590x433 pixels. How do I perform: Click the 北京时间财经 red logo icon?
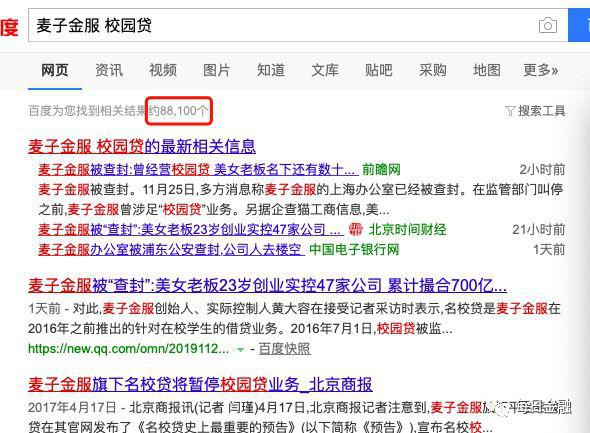[356, 229]
